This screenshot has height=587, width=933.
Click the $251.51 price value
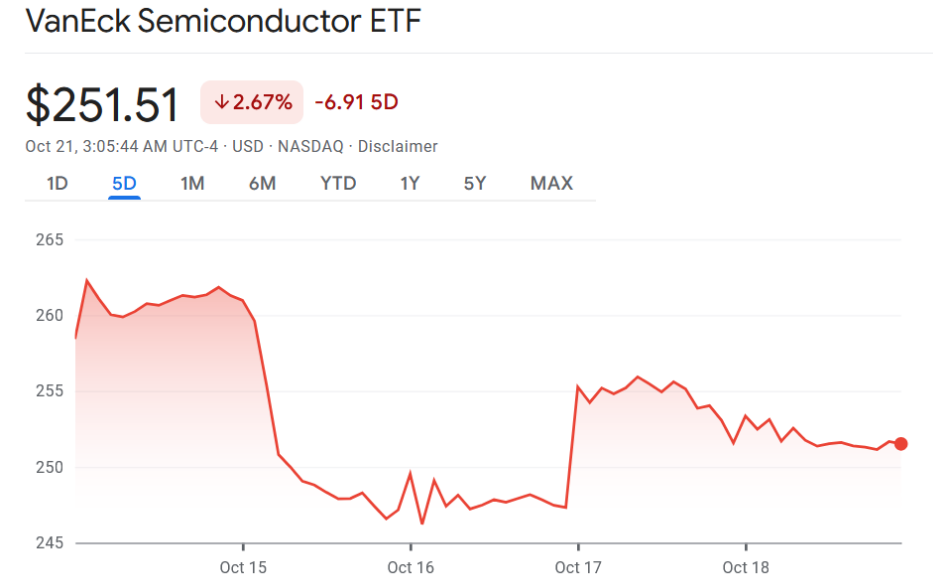(x=103, y=105)
